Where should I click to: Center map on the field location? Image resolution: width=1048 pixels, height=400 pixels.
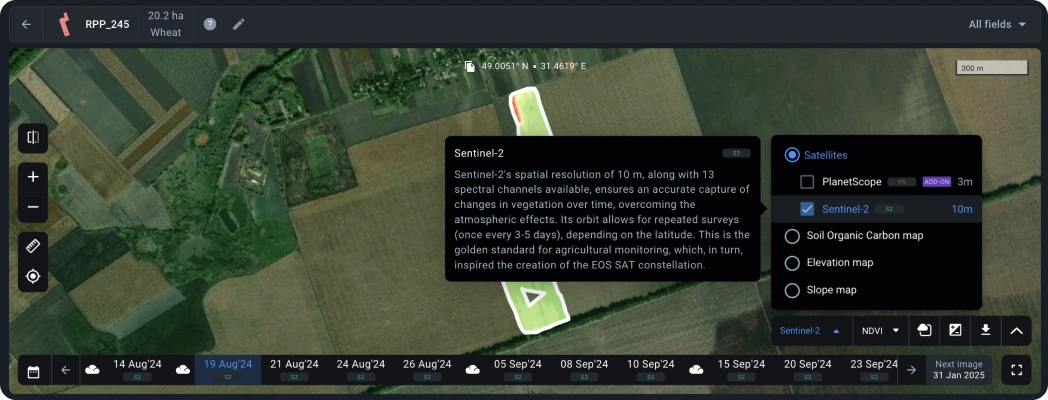tap(33, 276)
